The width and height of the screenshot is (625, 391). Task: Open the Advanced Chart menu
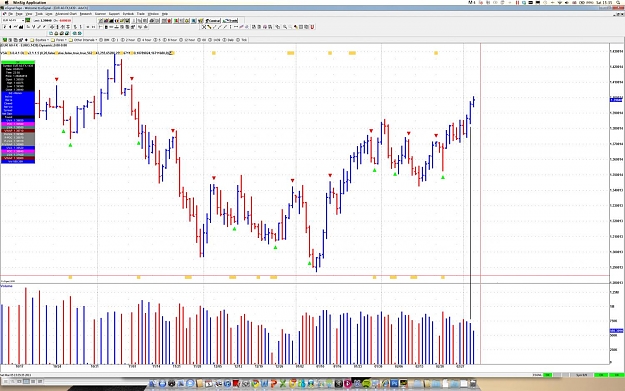pyautogui.click(x=66, y=14)
